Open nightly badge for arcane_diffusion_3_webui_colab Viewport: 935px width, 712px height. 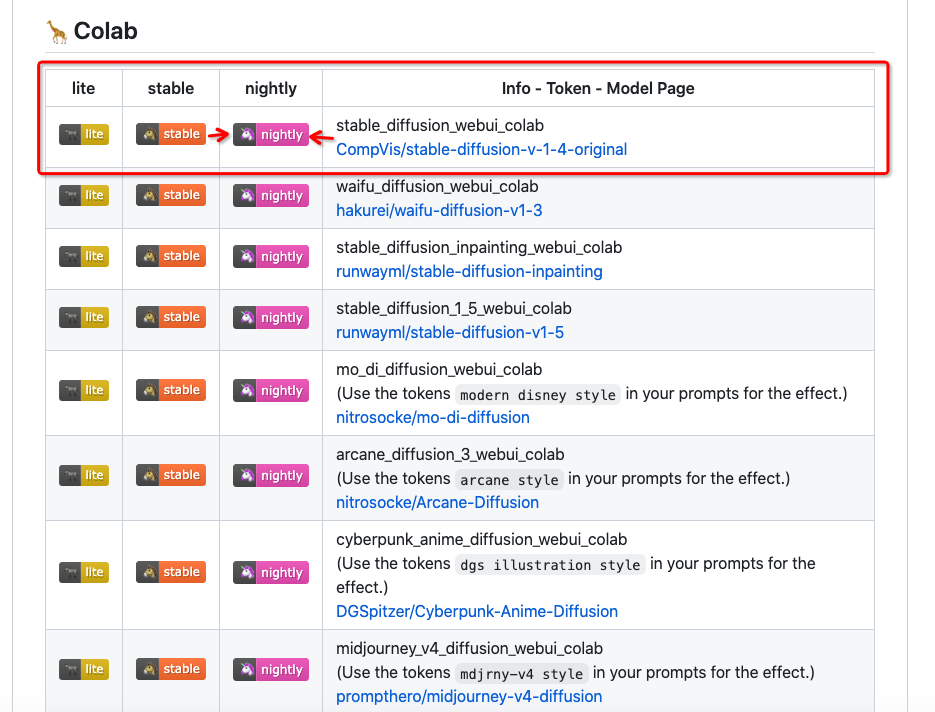(271, 476)
